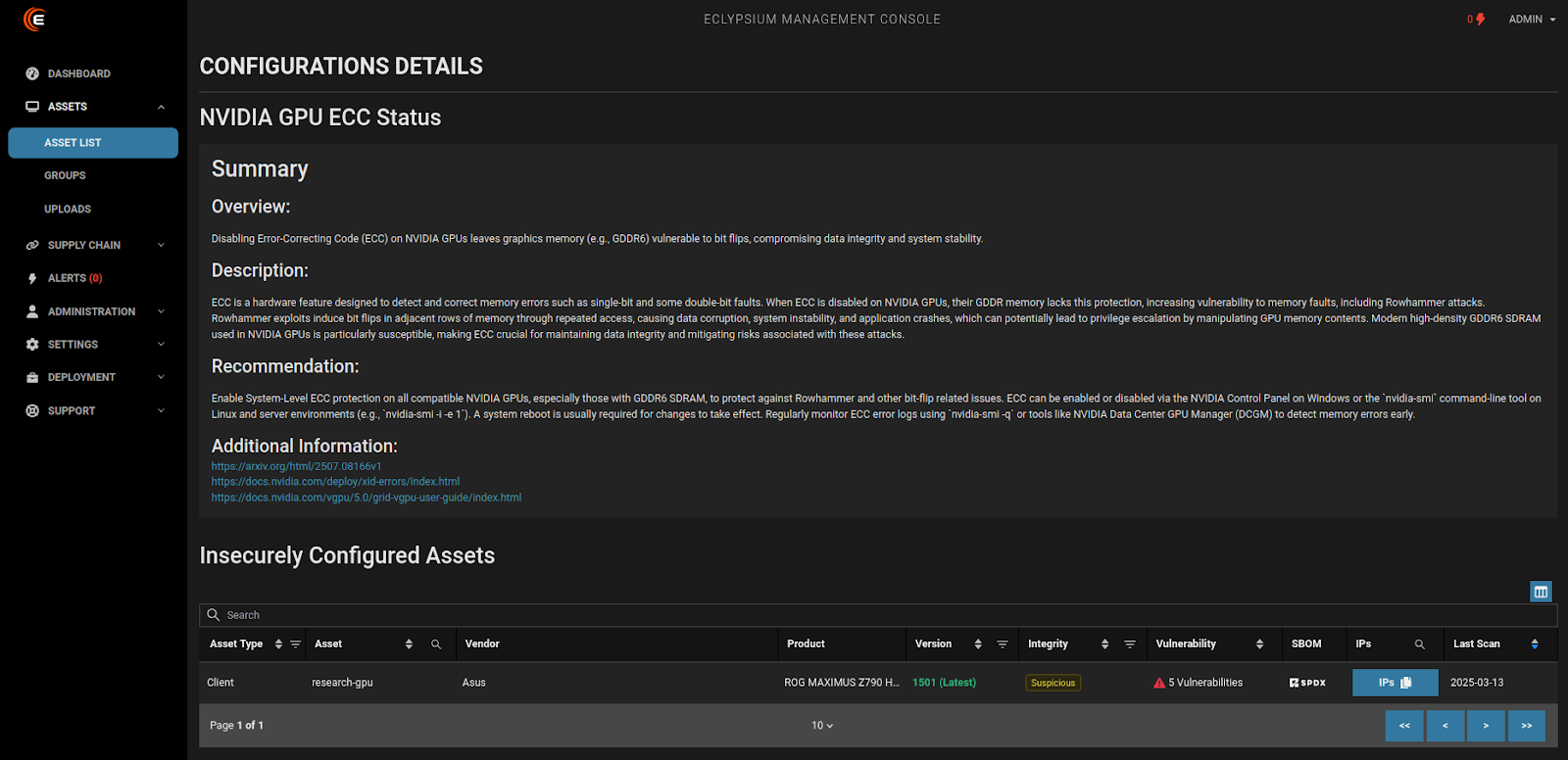Screen dimensions: 1568x760
Task: Click the Client asset type cell
Action: point(220,683)
